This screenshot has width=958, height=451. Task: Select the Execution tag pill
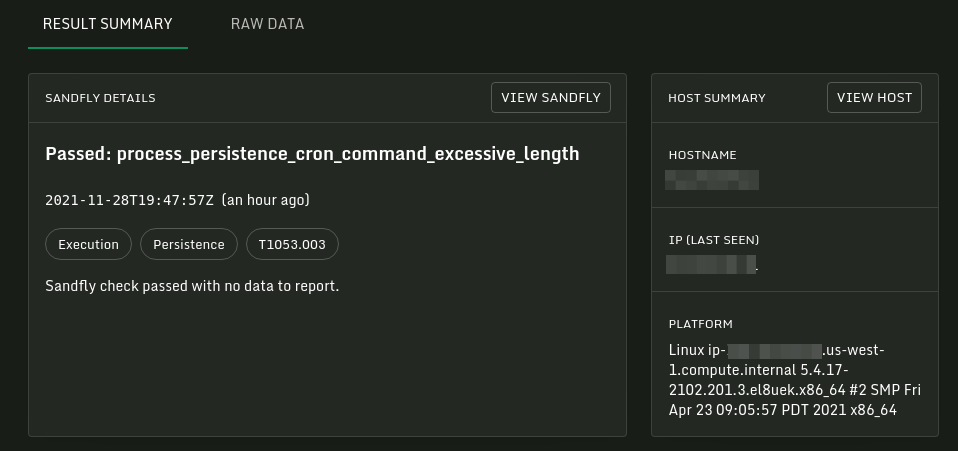pyautogui.click(x=89, y=244)
